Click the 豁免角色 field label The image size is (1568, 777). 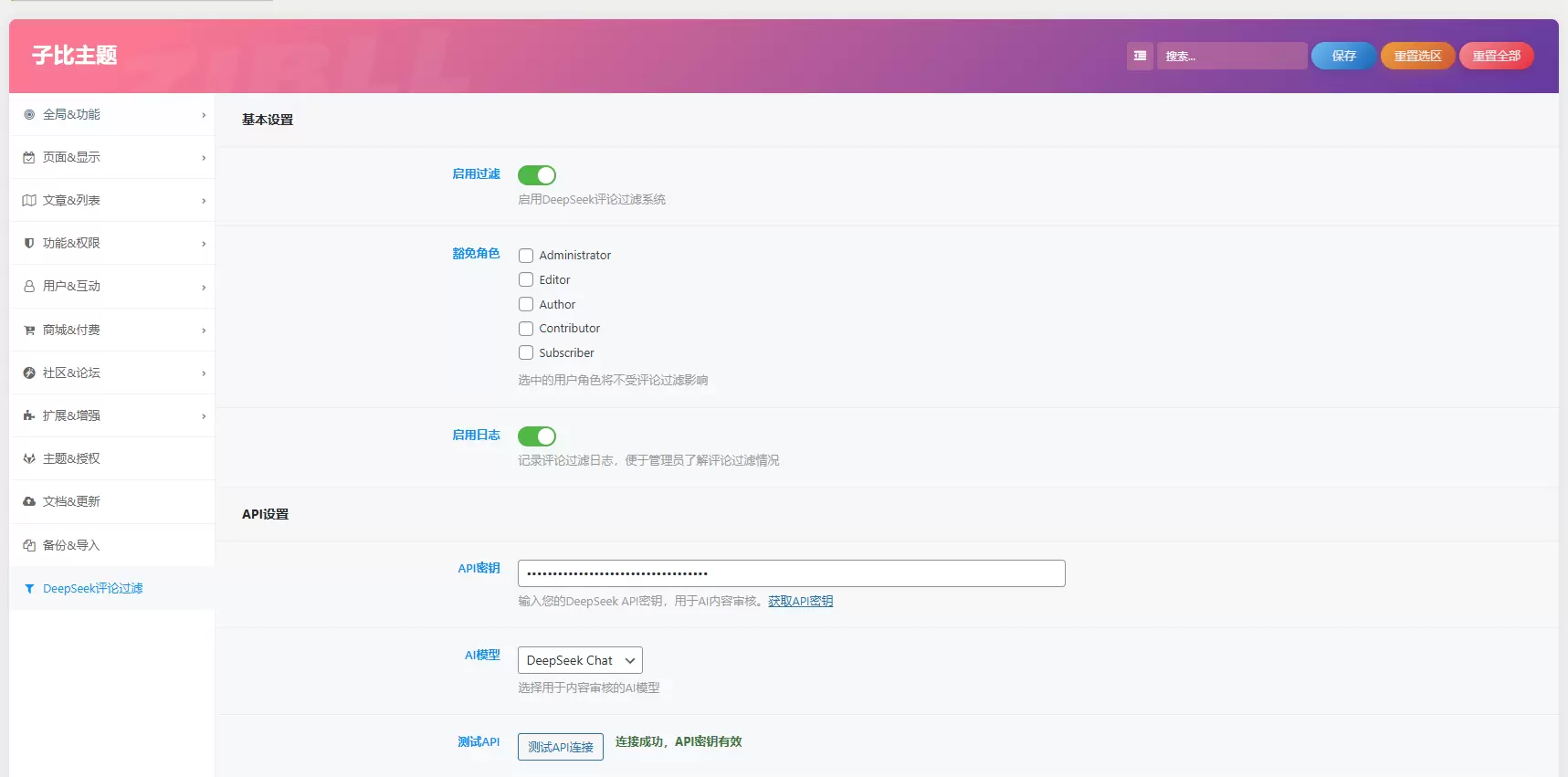click(477, 254)
